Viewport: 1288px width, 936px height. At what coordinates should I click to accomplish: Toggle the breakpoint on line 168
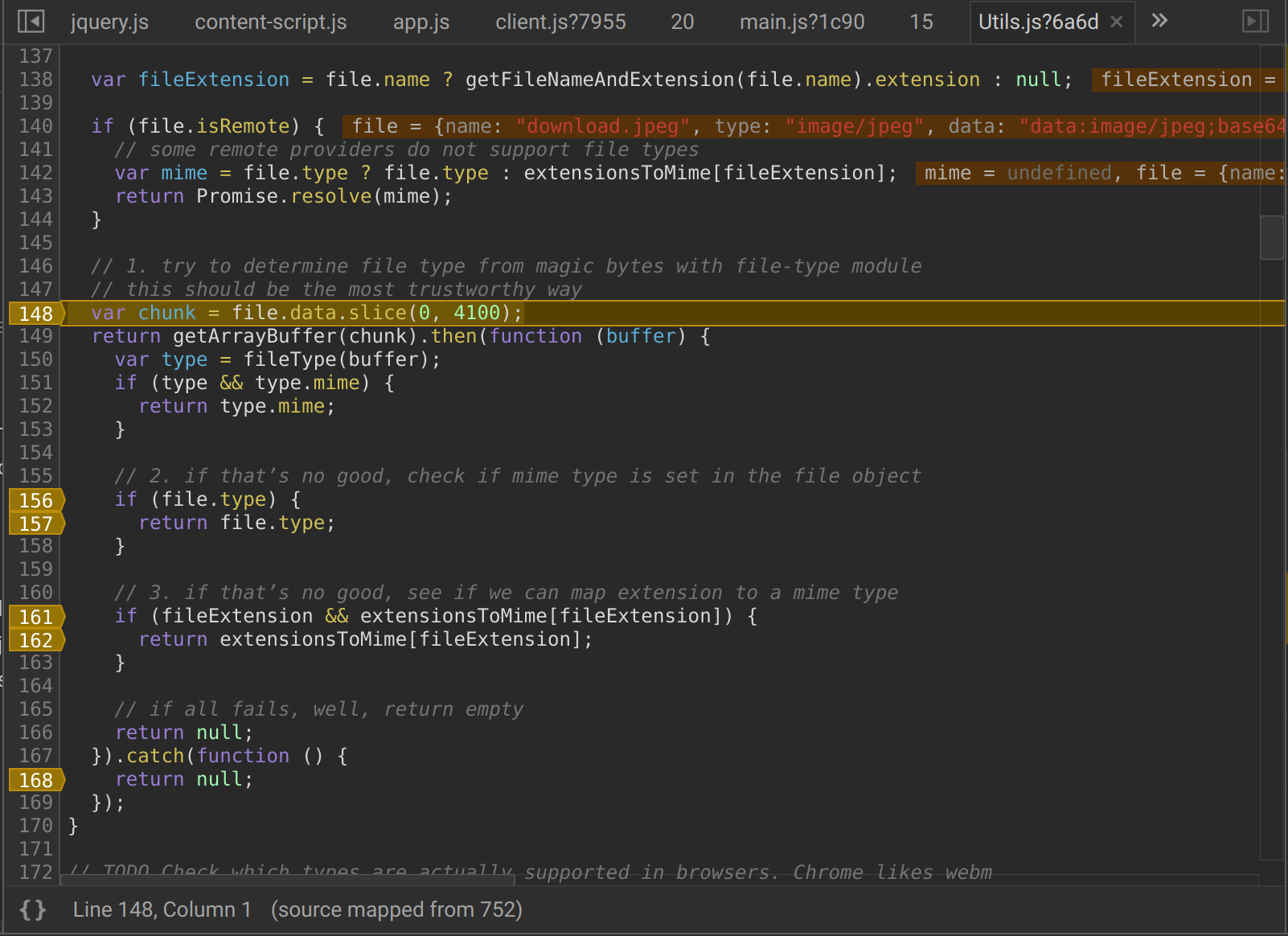(x=35, y=779)
